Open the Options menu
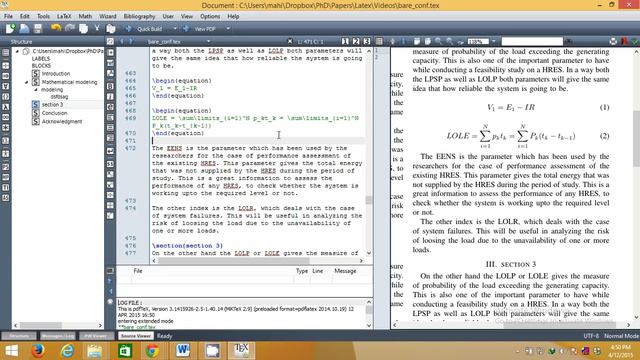 coord(210,16)
